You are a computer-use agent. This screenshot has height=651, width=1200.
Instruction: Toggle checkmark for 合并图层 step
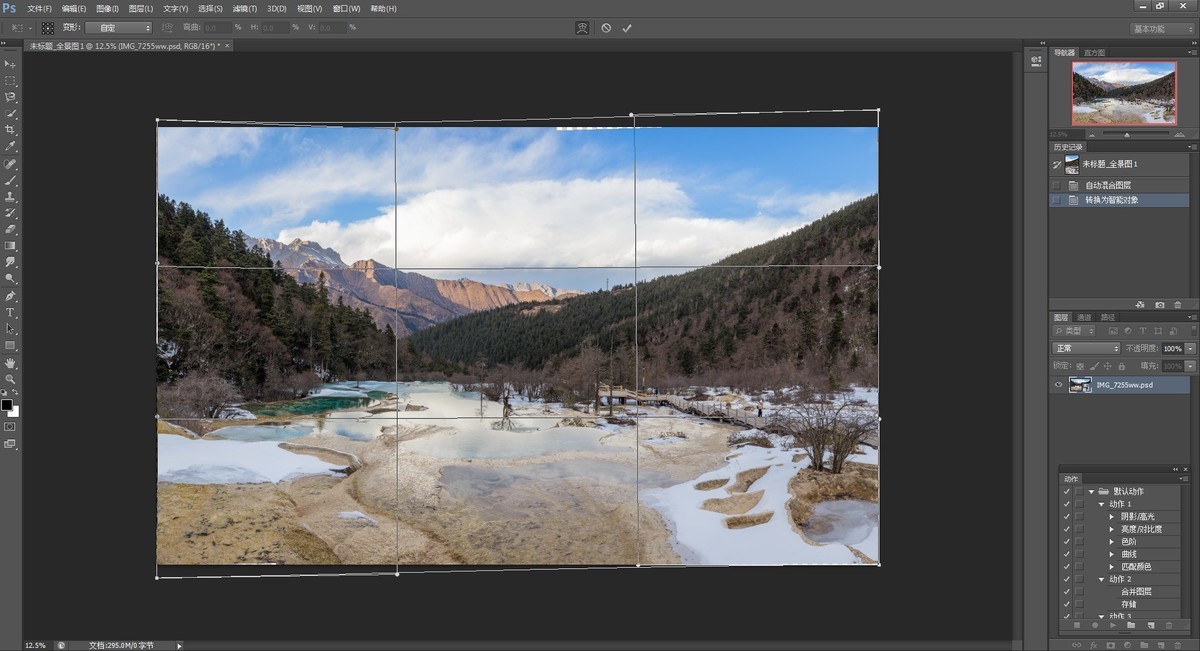click(1066, 591)
